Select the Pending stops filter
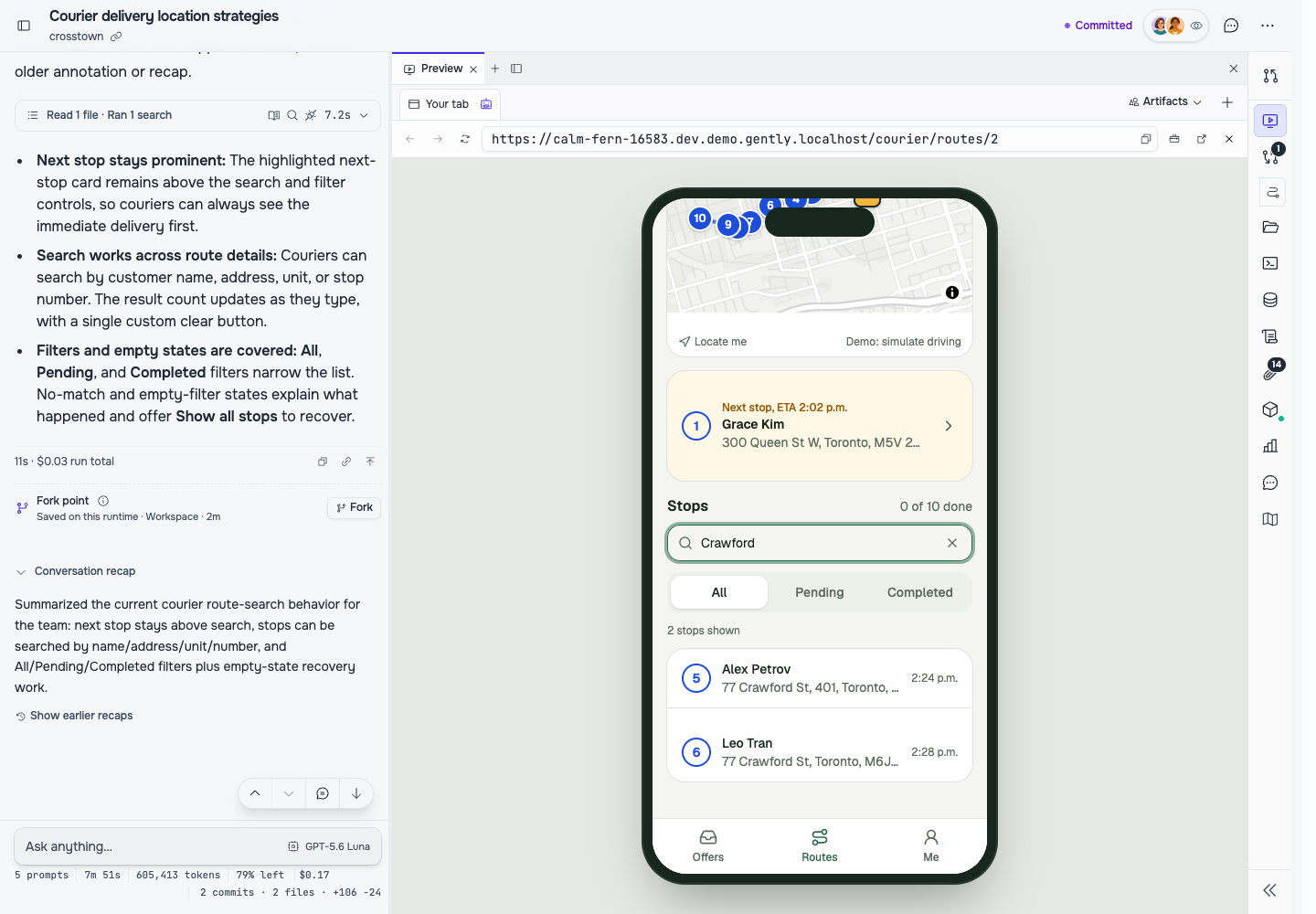 click(x=820, y=592)
